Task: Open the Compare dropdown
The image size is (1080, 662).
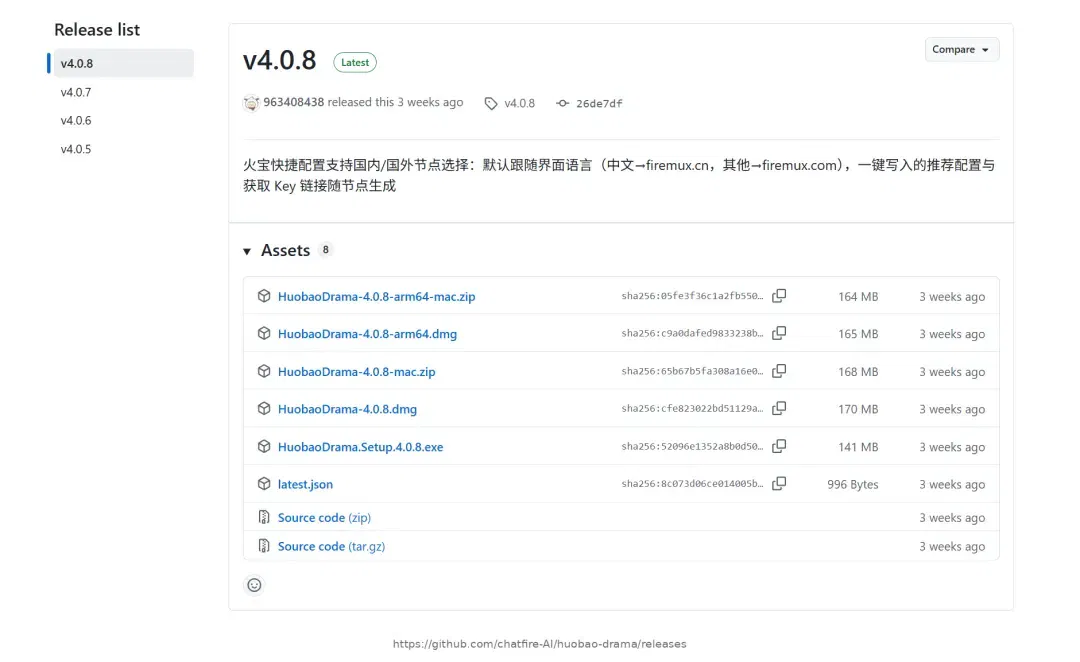Action: 961,50
